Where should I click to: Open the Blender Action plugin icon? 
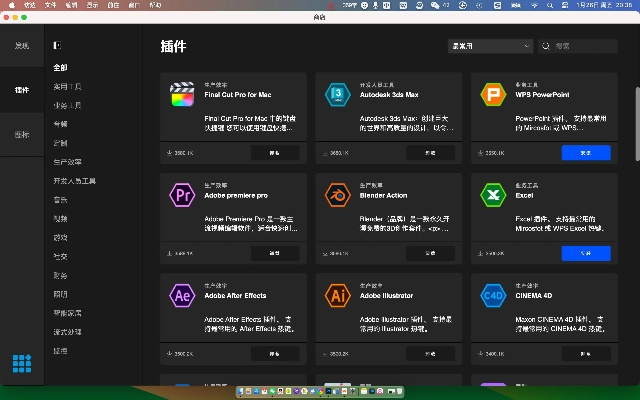click(337, 195)
